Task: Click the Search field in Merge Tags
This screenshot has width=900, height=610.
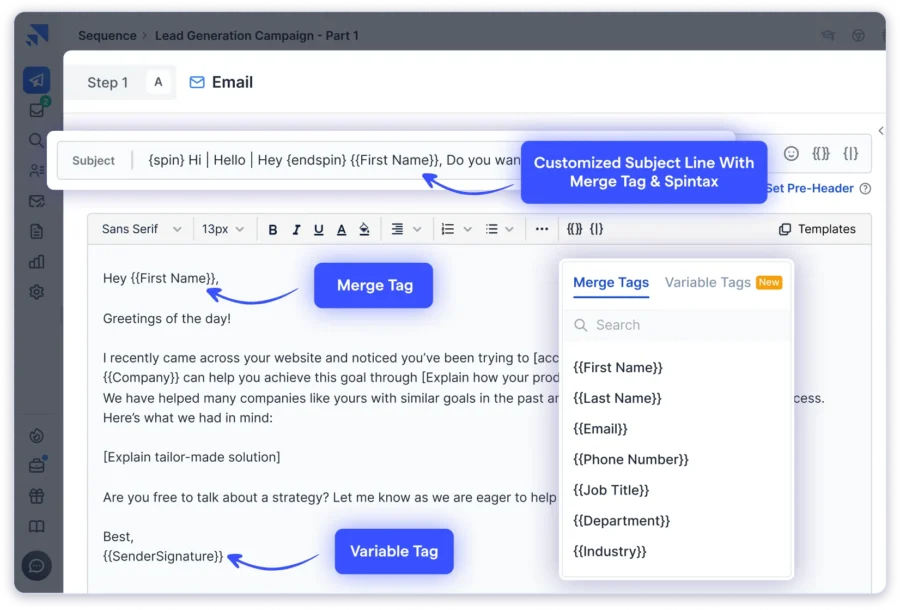Action: click(x=677, y=325)
